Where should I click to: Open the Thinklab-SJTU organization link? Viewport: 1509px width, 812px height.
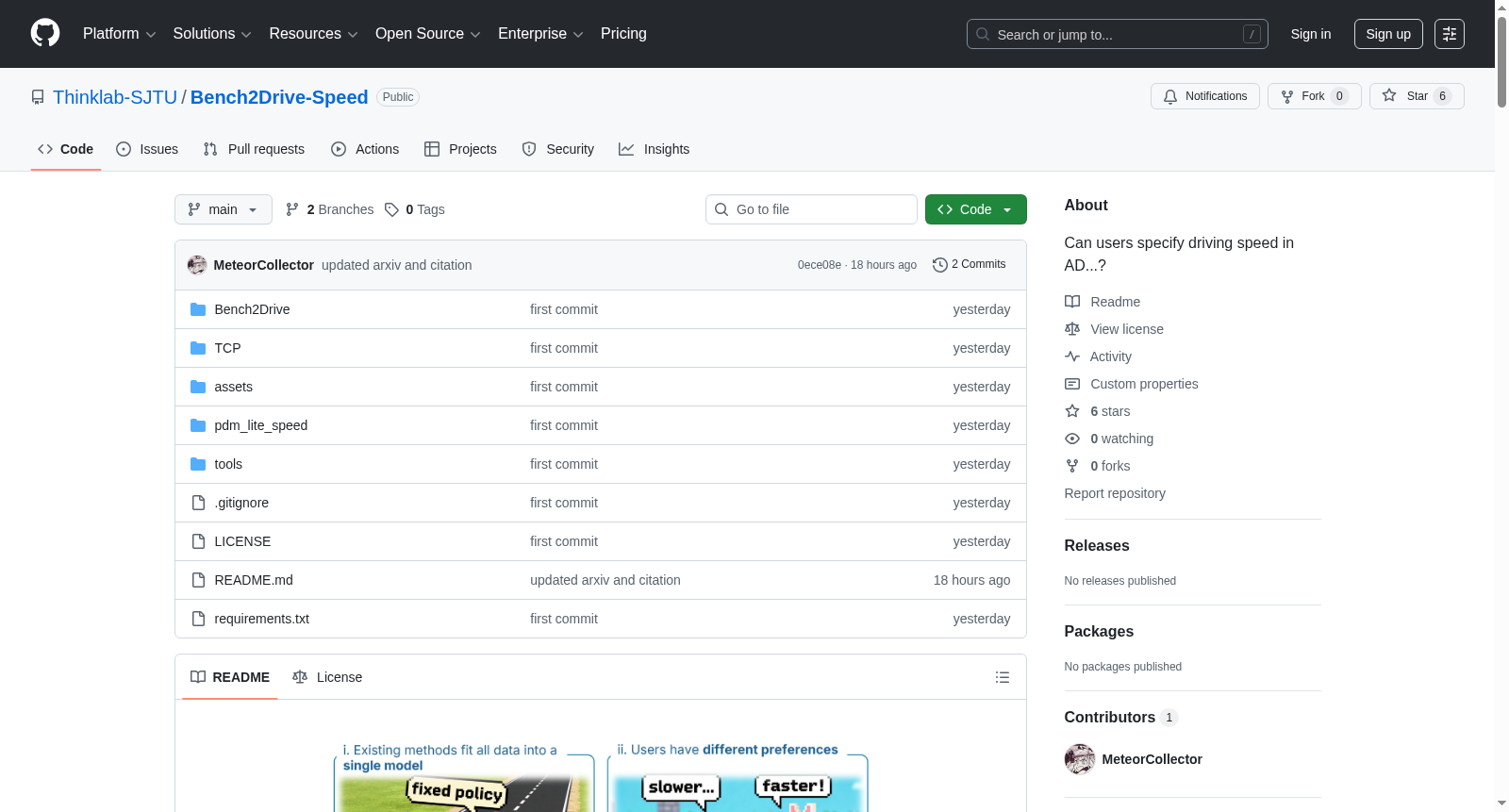coord(115,97)
